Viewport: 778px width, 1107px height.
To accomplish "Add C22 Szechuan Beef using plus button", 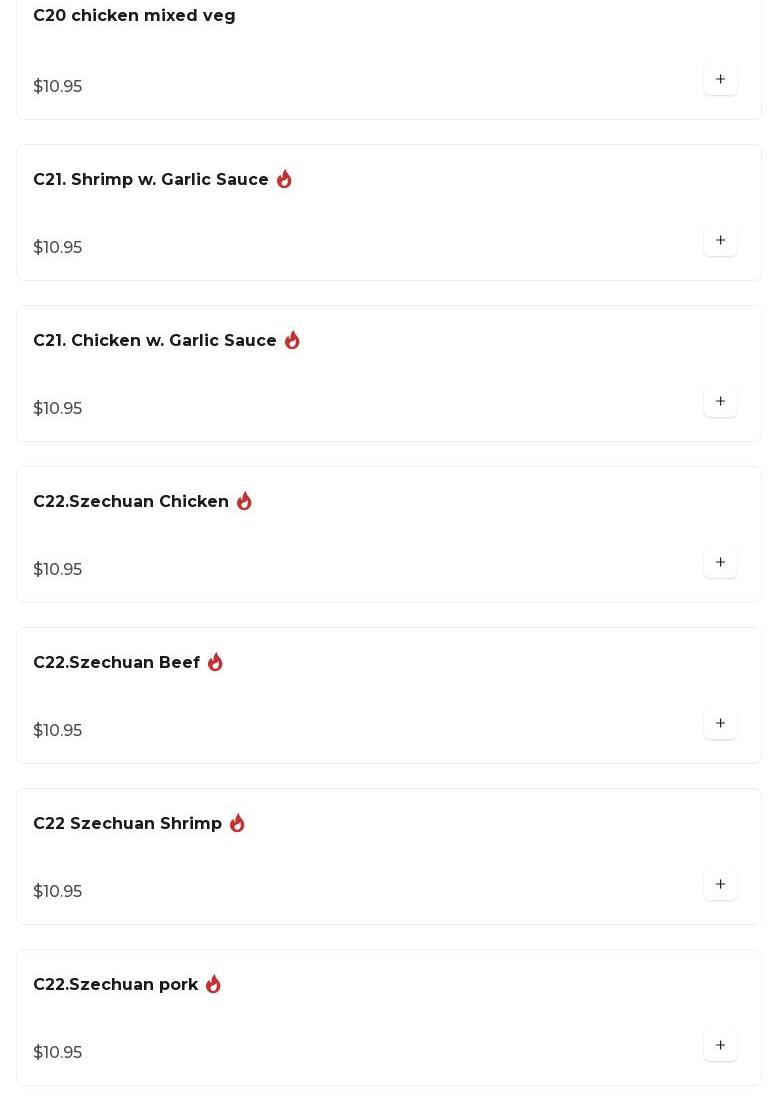I will click(720, 723).
